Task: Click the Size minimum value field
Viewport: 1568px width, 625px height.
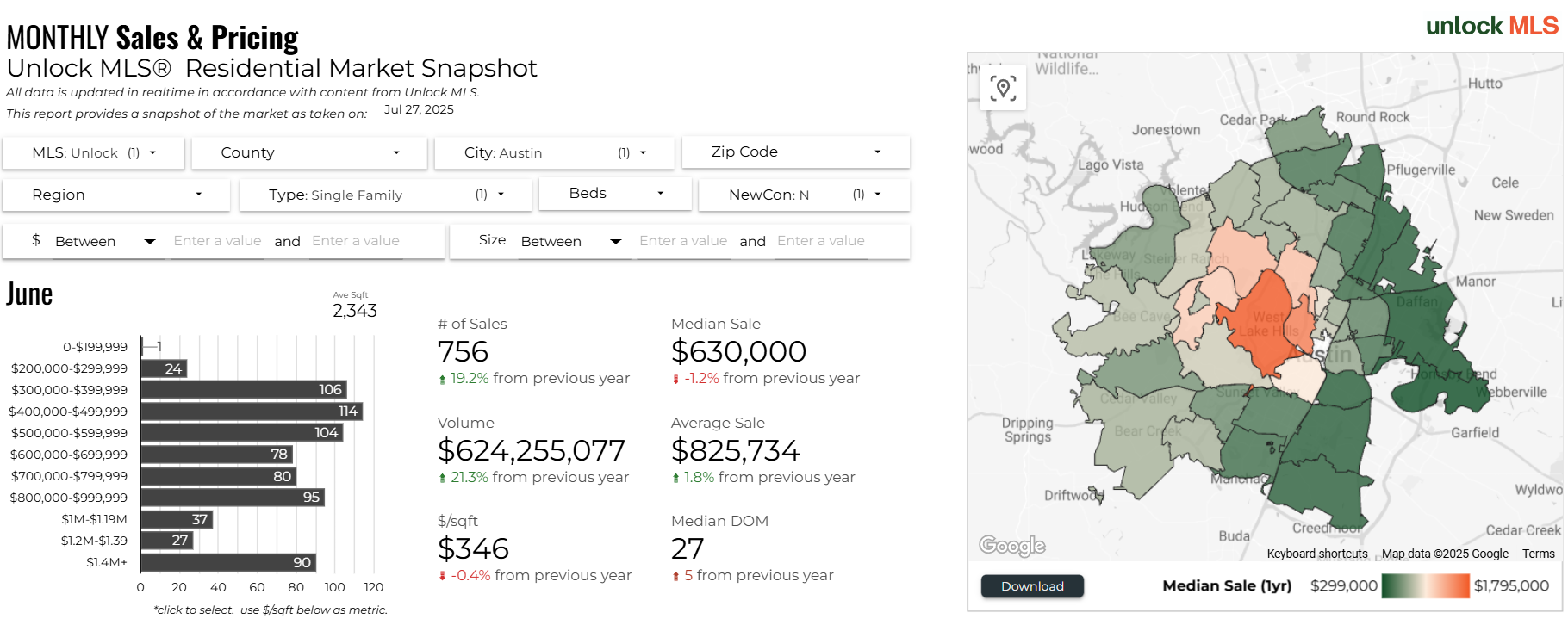Action: click(x=683, y=241)
